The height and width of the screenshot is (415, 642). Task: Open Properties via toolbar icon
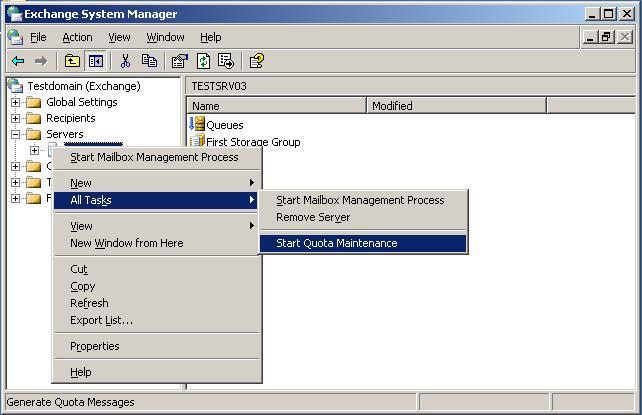(x=180, y=61)
